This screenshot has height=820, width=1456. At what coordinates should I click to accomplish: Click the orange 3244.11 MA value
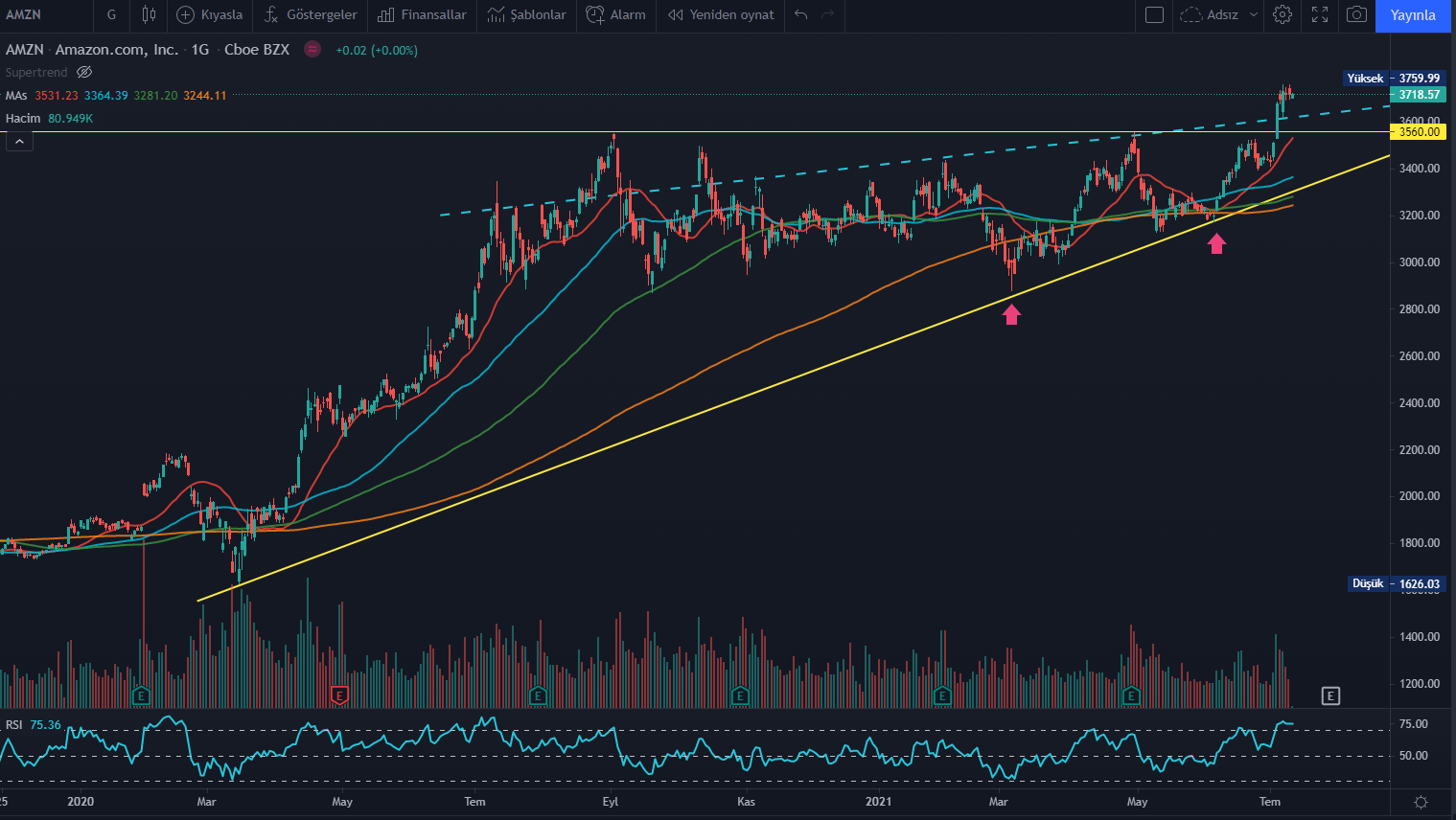point(205,95)
